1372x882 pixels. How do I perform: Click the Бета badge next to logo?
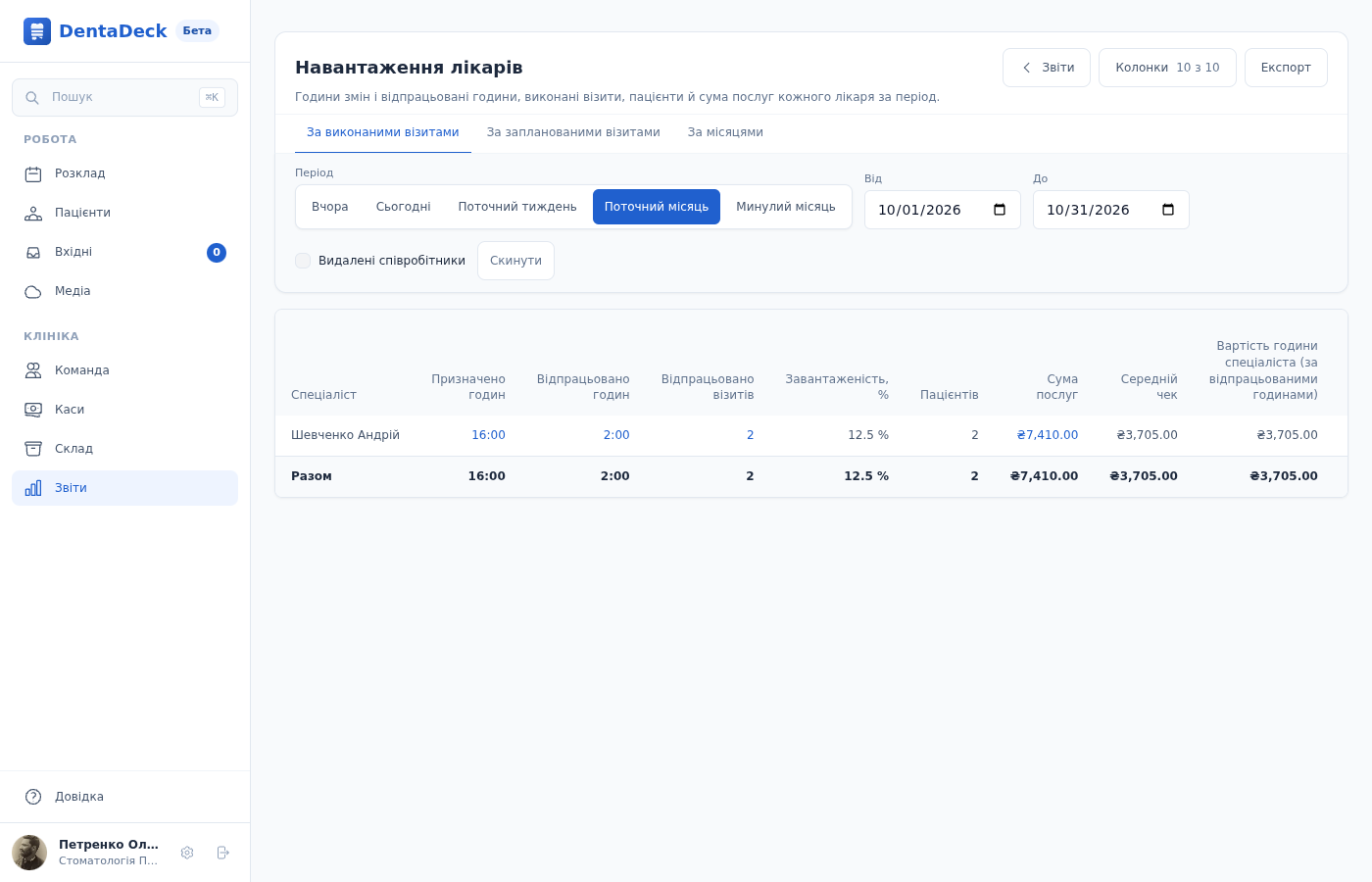197,30
